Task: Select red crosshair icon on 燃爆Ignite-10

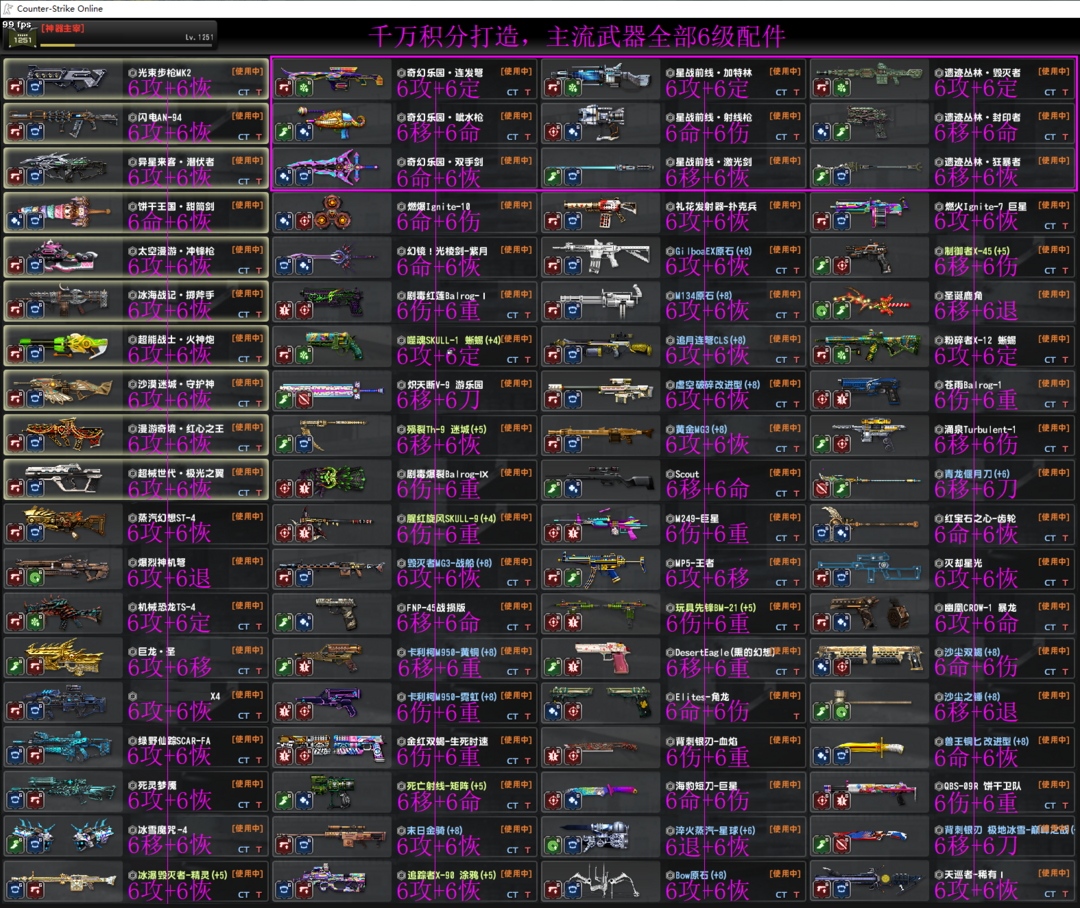Action: [304, 221]
